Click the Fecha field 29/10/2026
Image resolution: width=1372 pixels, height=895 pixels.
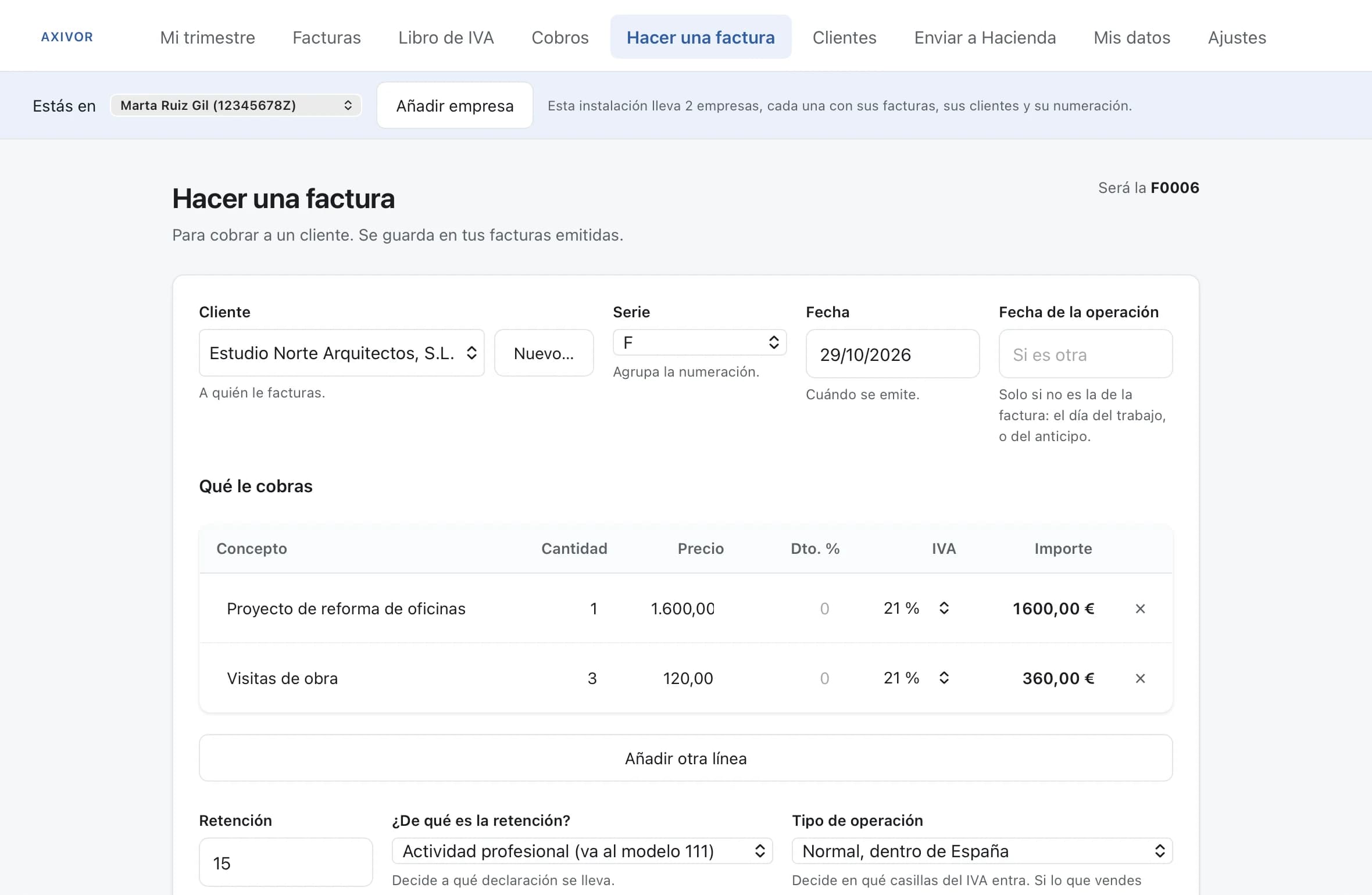tap(893, 354)
